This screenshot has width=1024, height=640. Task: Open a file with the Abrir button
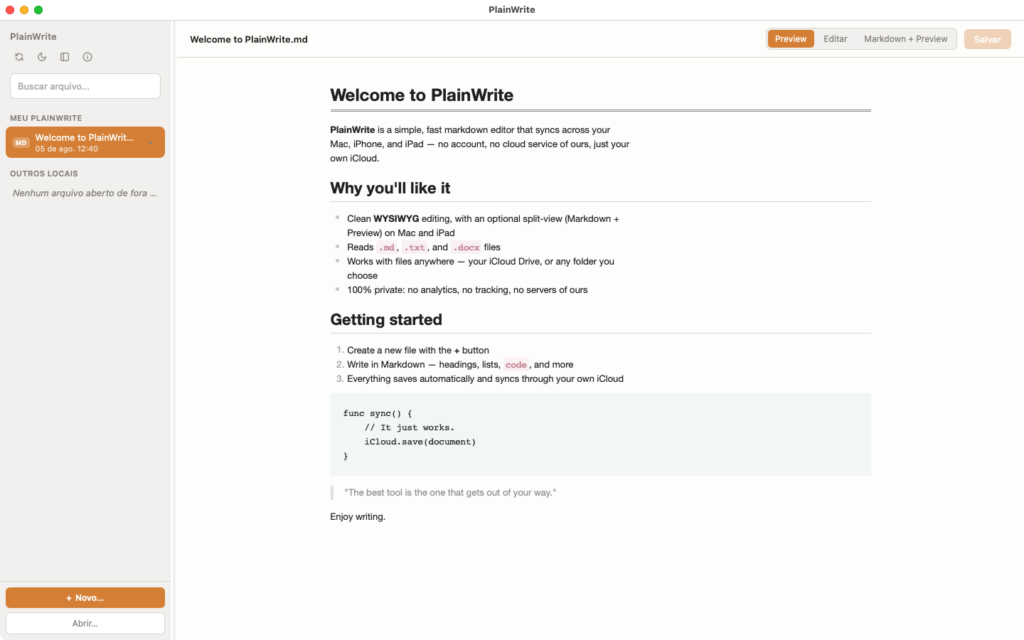[85, 623]
